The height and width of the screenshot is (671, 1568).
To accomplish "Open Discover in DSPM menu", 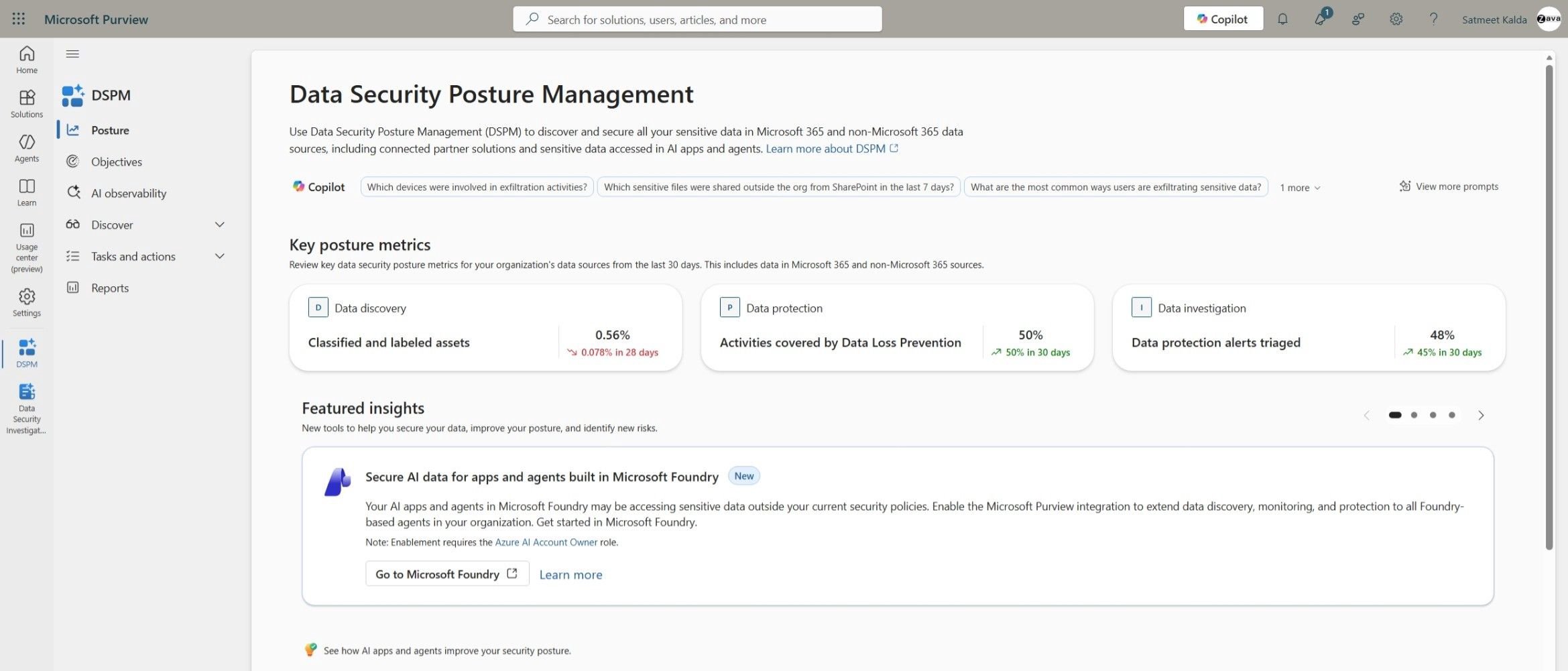I will click(x=143, y=225).
